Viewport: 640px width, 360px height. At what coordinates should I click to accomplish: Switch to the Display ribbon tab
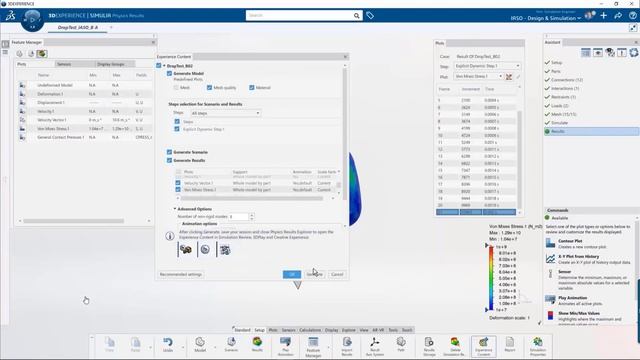331,330
